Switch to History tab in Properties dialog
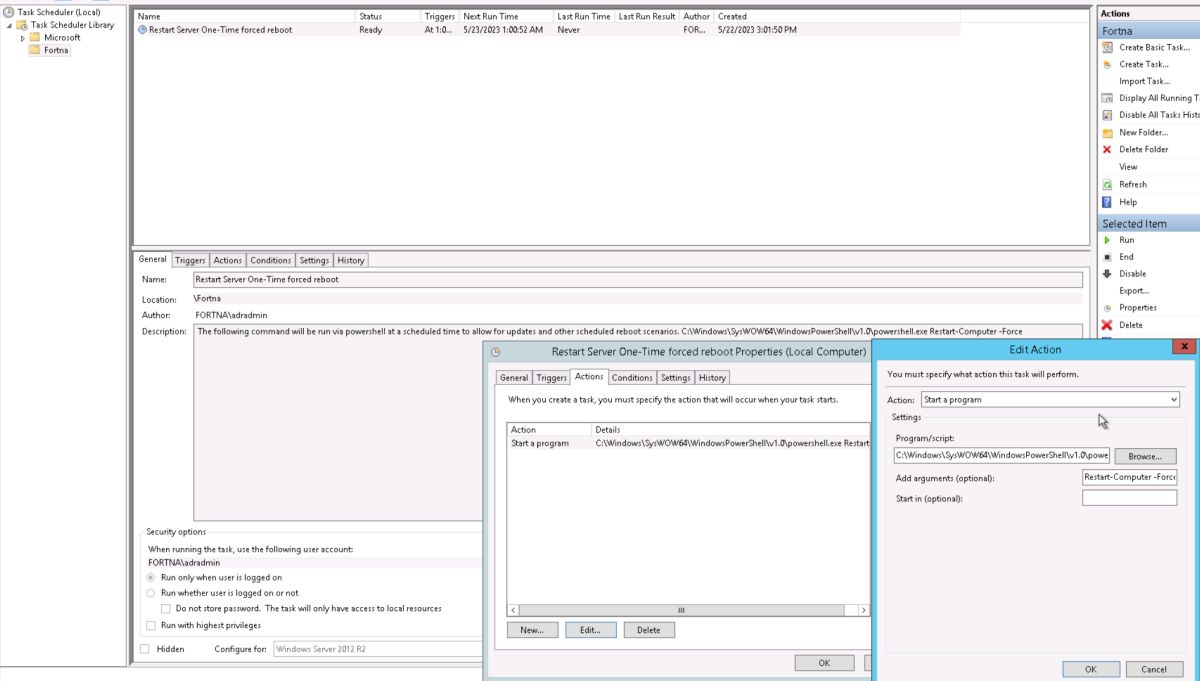1200x681 pixels. [x=712, y=378]
